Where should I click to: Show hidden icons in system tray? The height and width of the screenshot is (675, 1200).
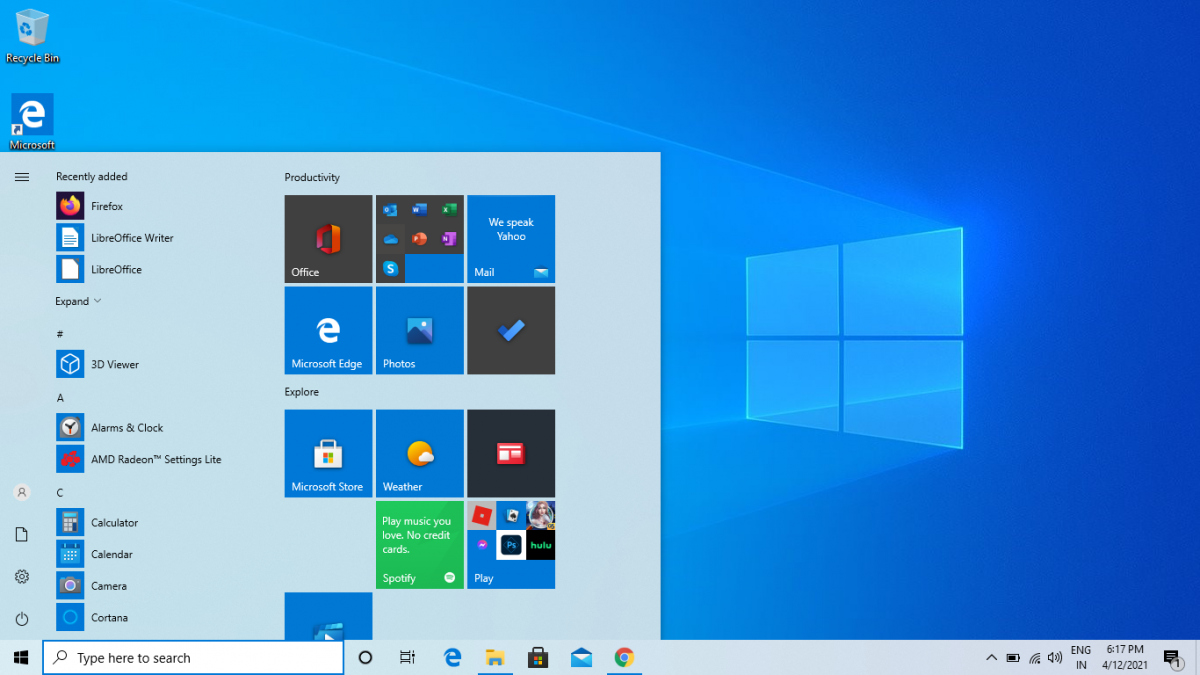pos(991,657)
